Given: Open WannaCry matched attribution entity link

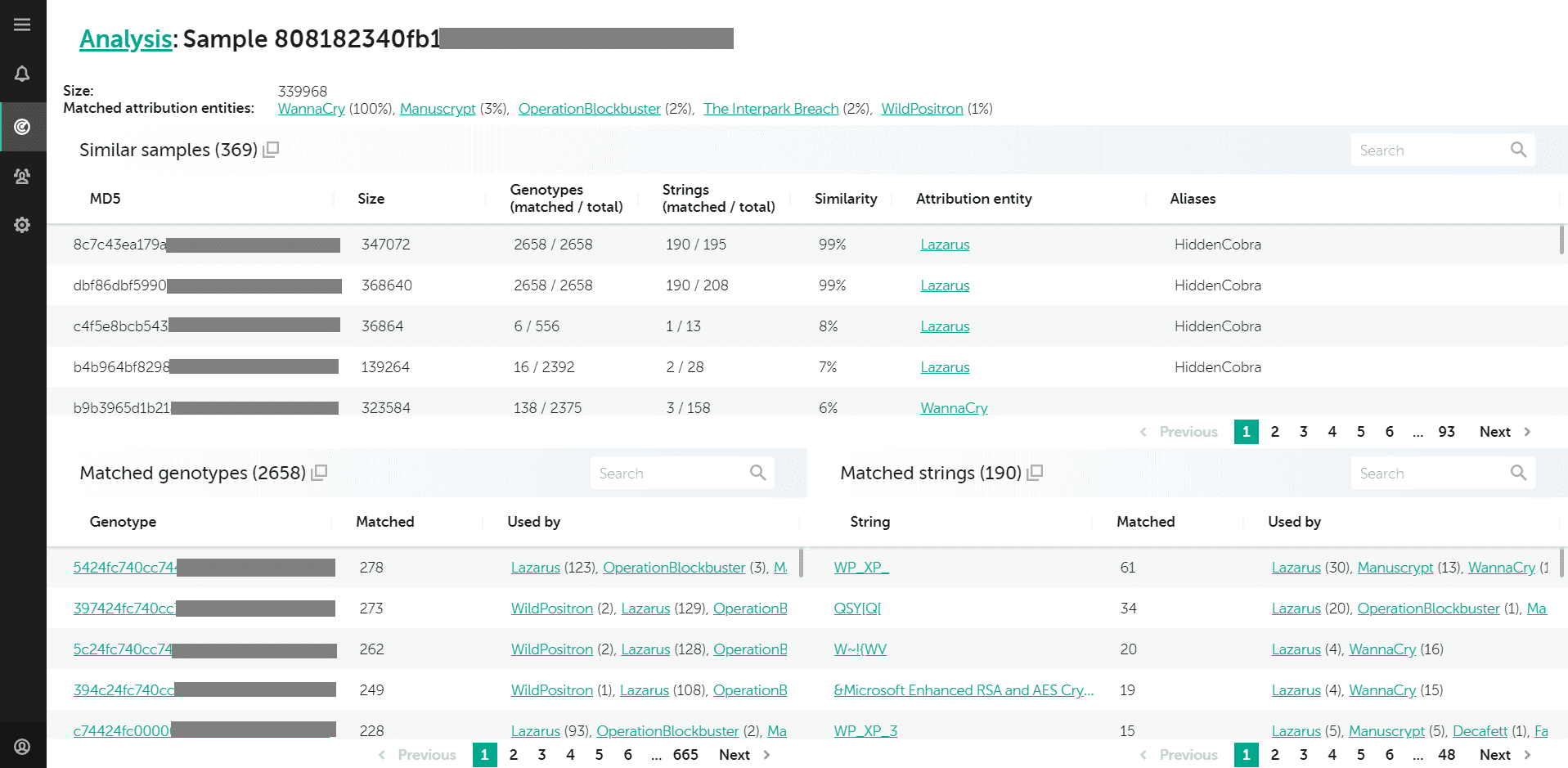Looking at the screenshot, I should [x=311, y=109].
